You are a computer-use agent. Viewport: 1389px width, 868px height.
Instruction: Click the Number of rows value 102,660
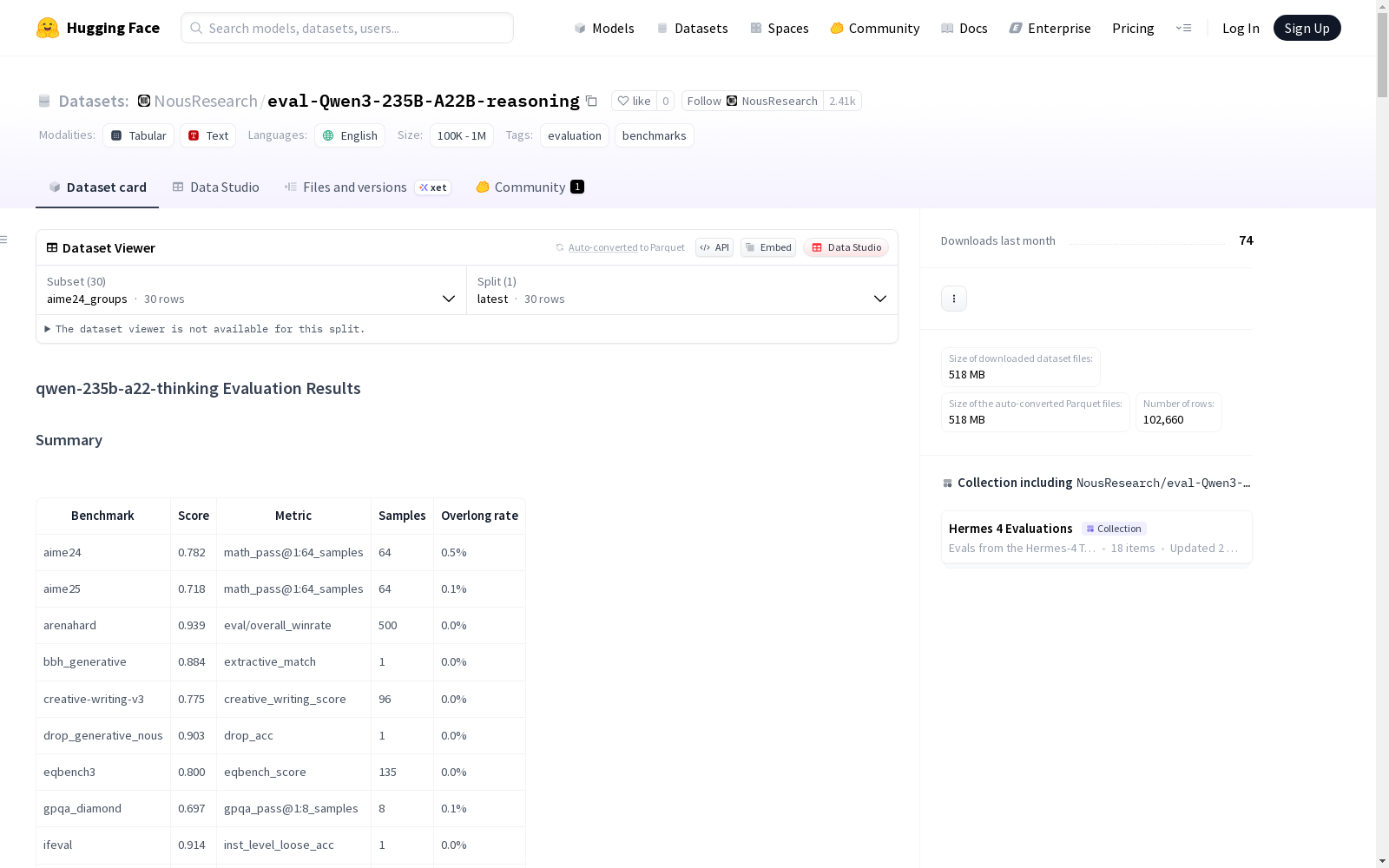(x=1163, y=420)
